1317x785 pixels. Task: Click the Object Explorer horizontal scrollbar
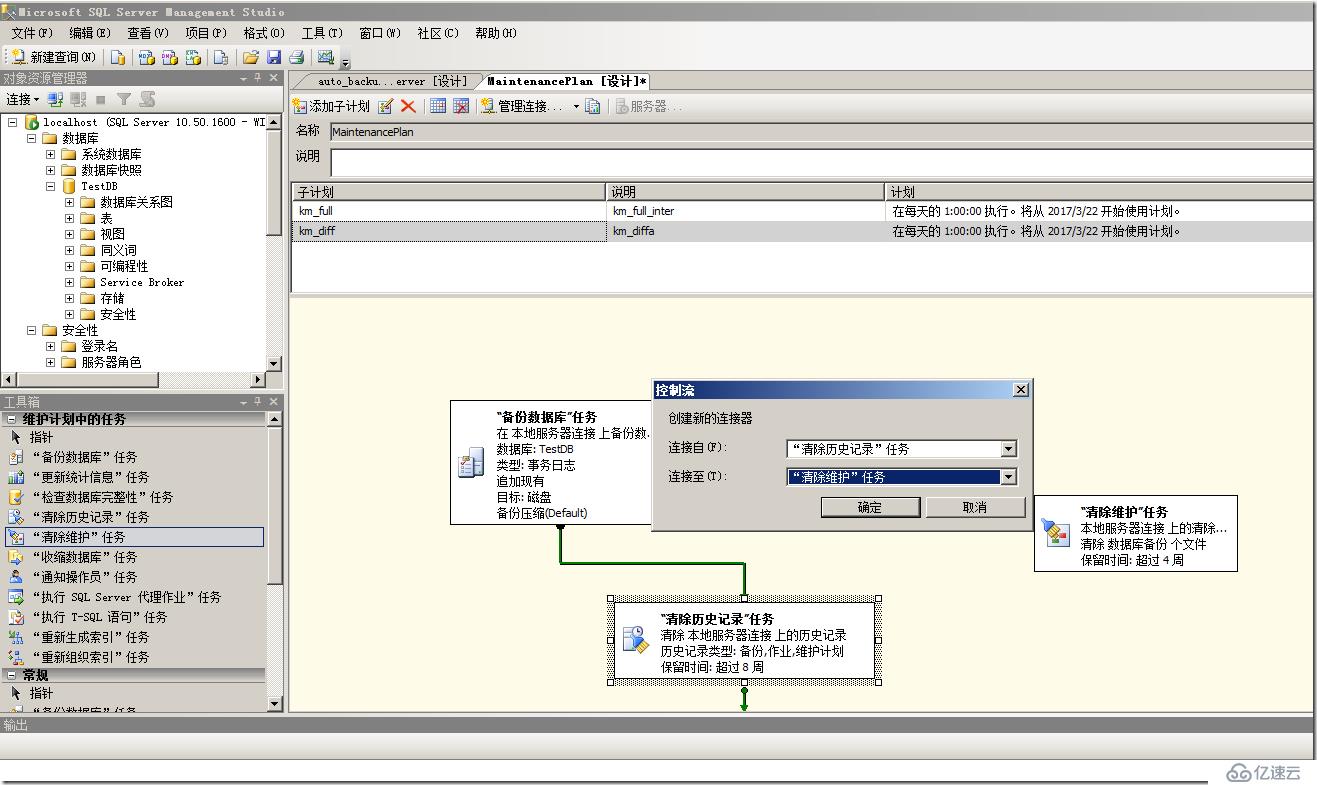click(134, 380)
